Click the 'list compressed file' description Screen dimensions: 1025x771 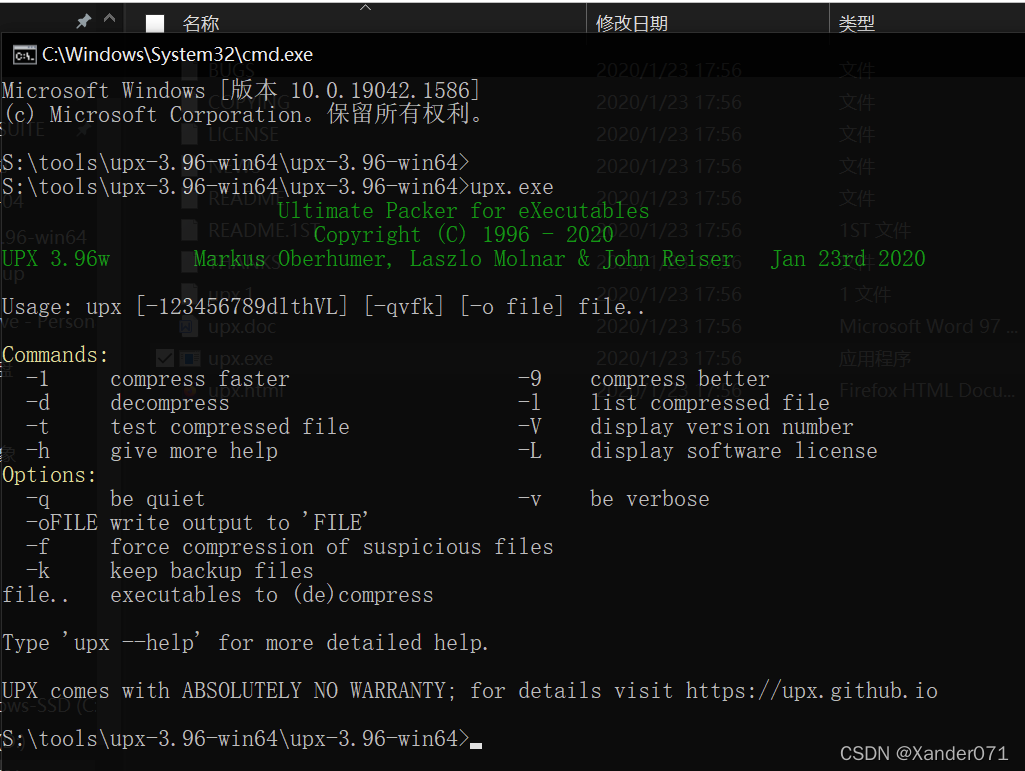pyautogui.click(x=710, y=403)
